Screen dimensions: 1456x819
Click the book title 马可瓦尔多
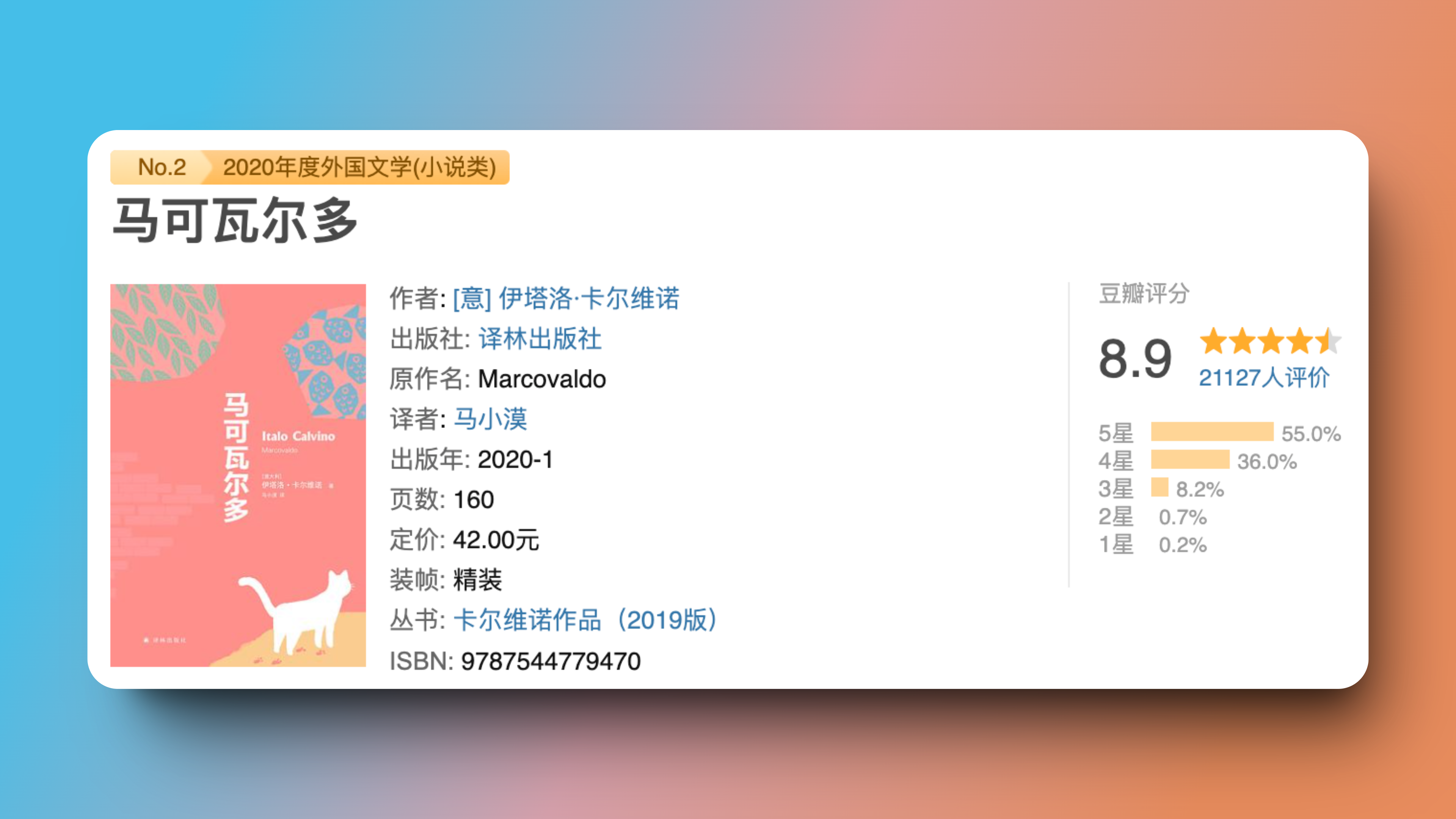click(x=235, y=220)
